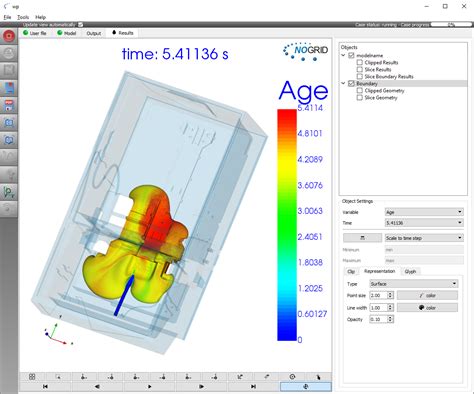The image size is (474, 394).
Task: Click the circular target icon in view toolbar
Action: click(292, 377)
